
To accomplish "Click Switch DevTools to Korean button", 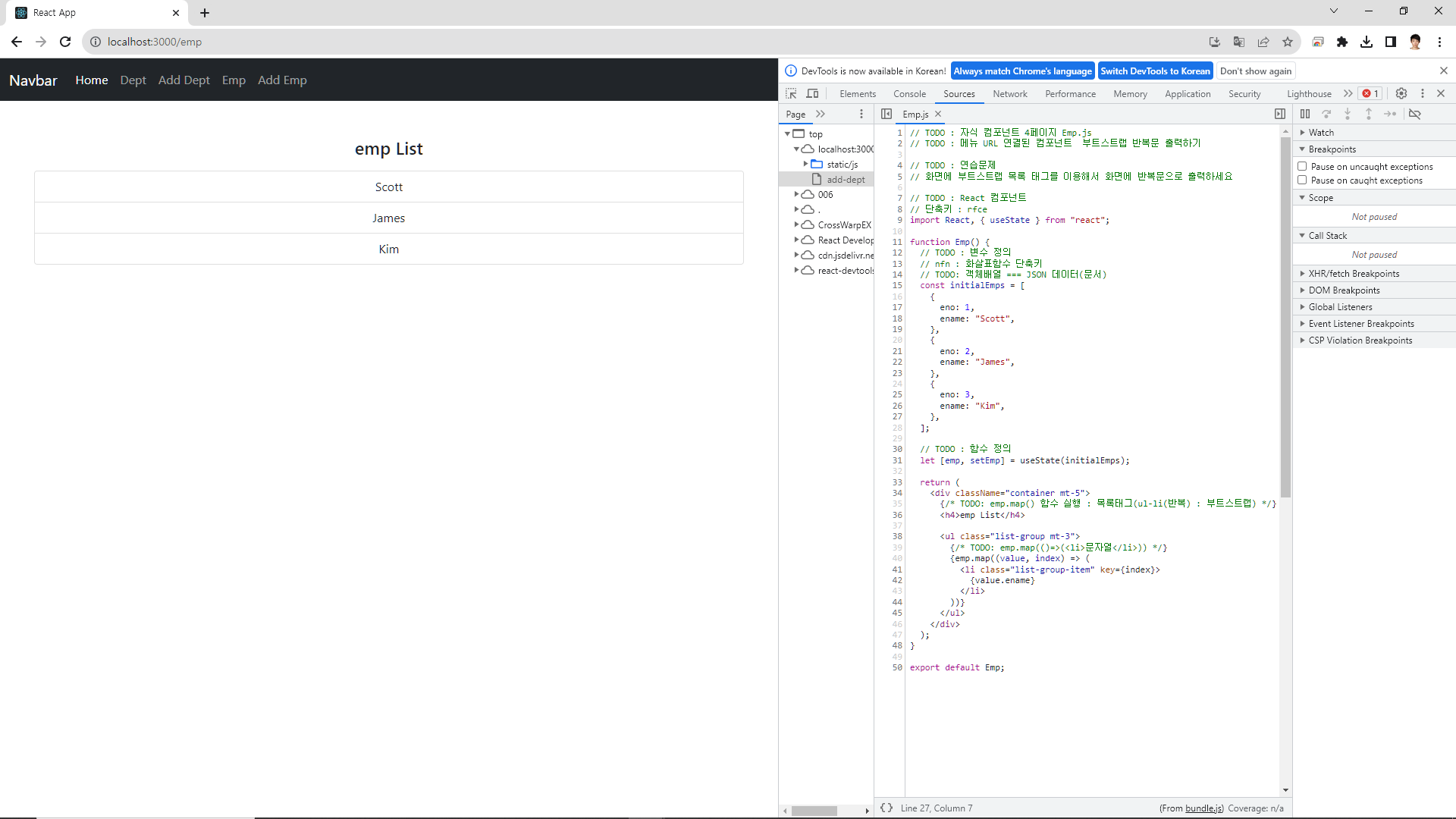I will click(x=1155, y=71).
